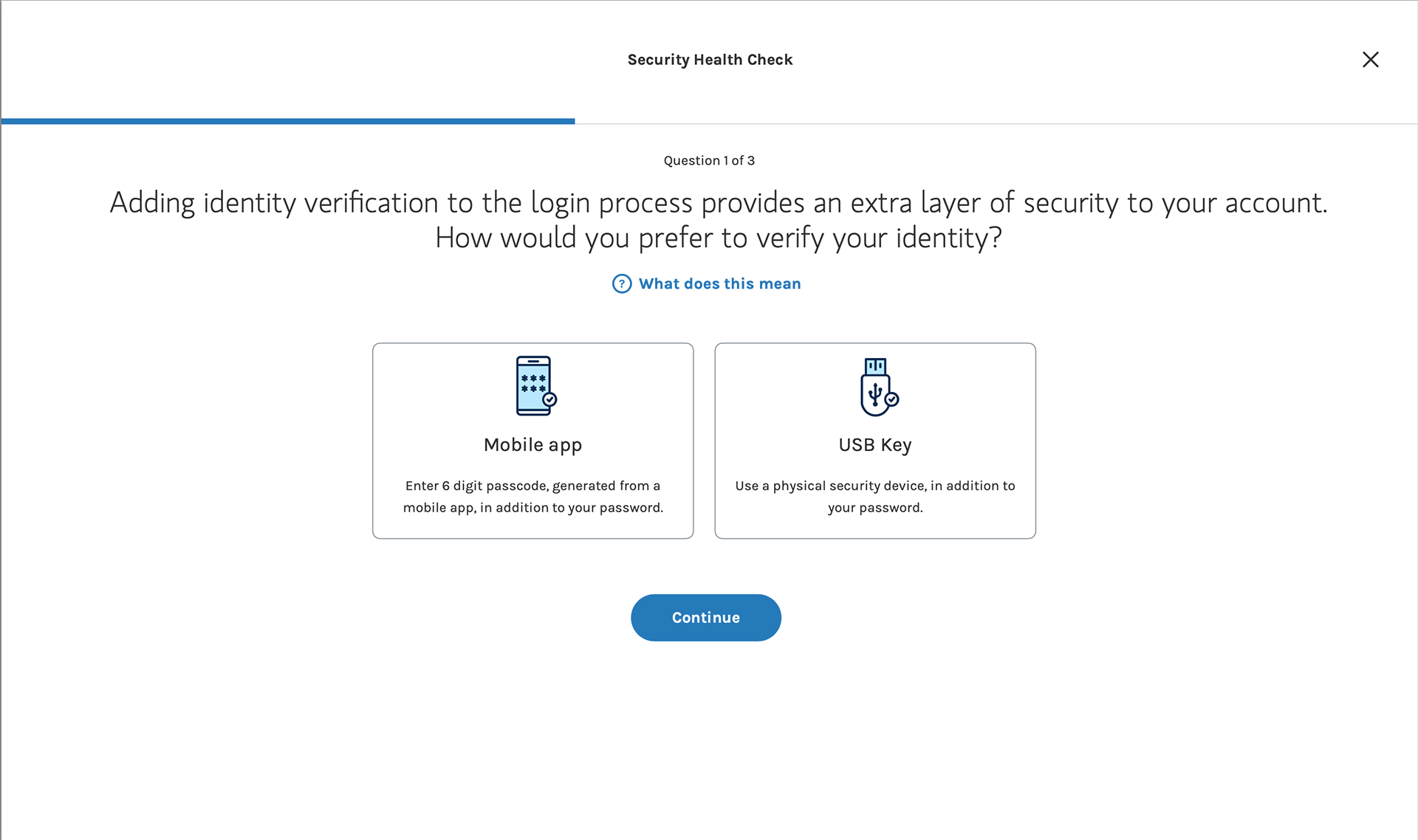Screen dimensions: 1418x840
Task: Click the USB Key title text
Action: (x=875, y=445)
